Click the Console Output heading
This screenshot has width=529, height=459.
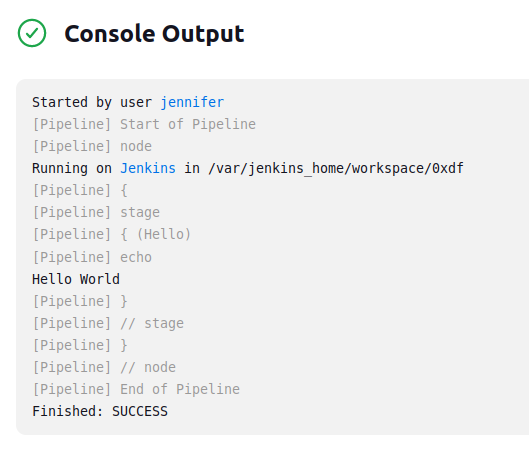coord(154,34)
